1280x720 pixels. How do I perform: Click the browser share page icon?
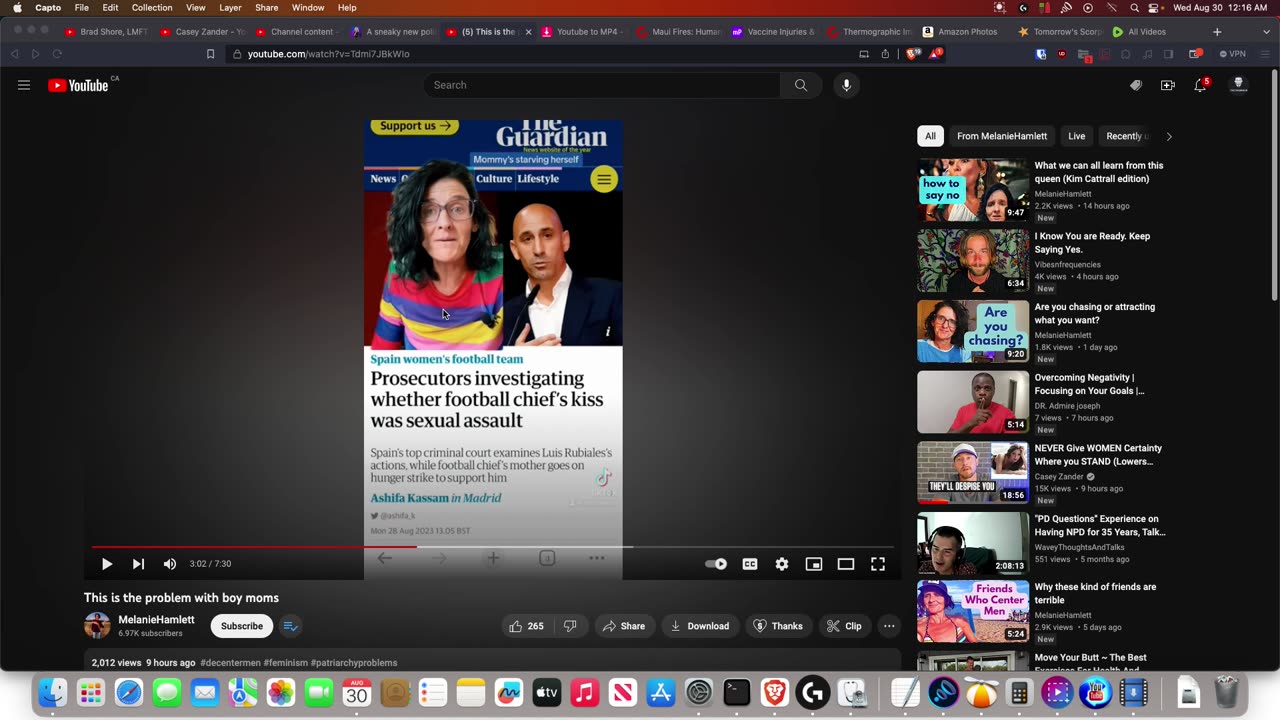pos(885,54)
